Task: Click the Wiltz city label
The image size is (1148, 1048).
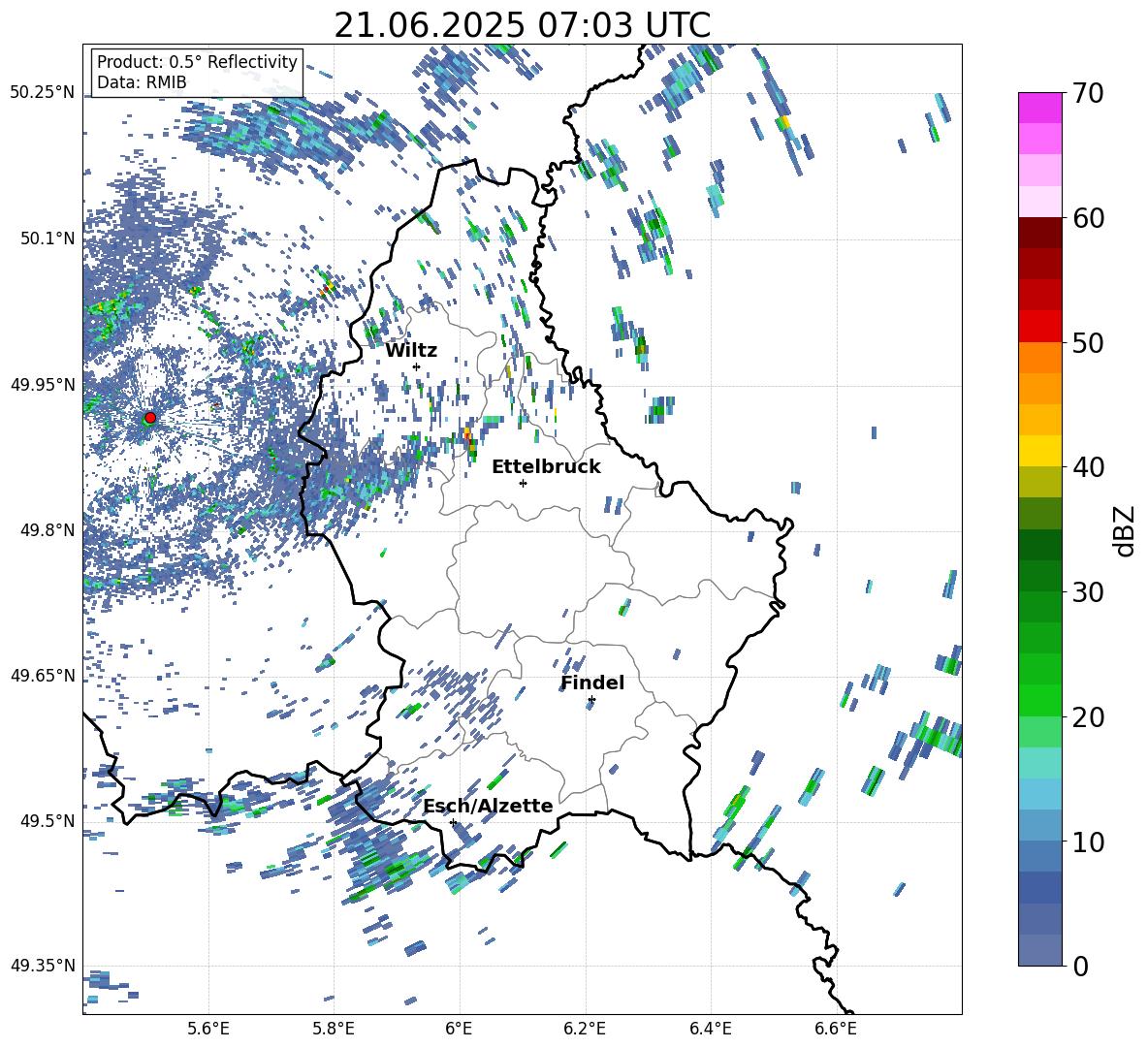Action: coord(411,351)
